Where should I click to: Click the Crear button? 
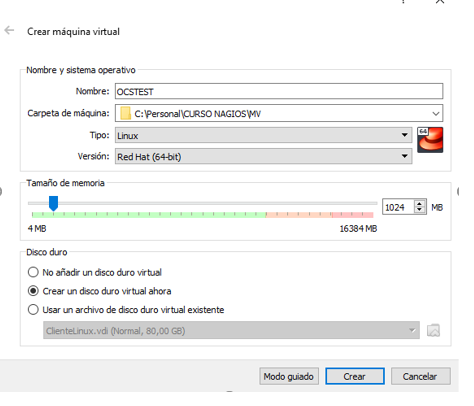355,376
